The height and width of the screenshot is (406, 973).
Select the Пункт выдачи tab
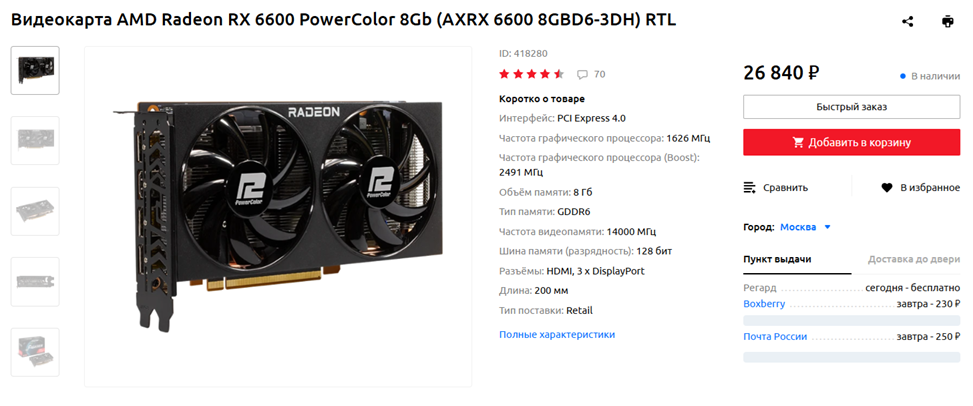tap(777, 259)
